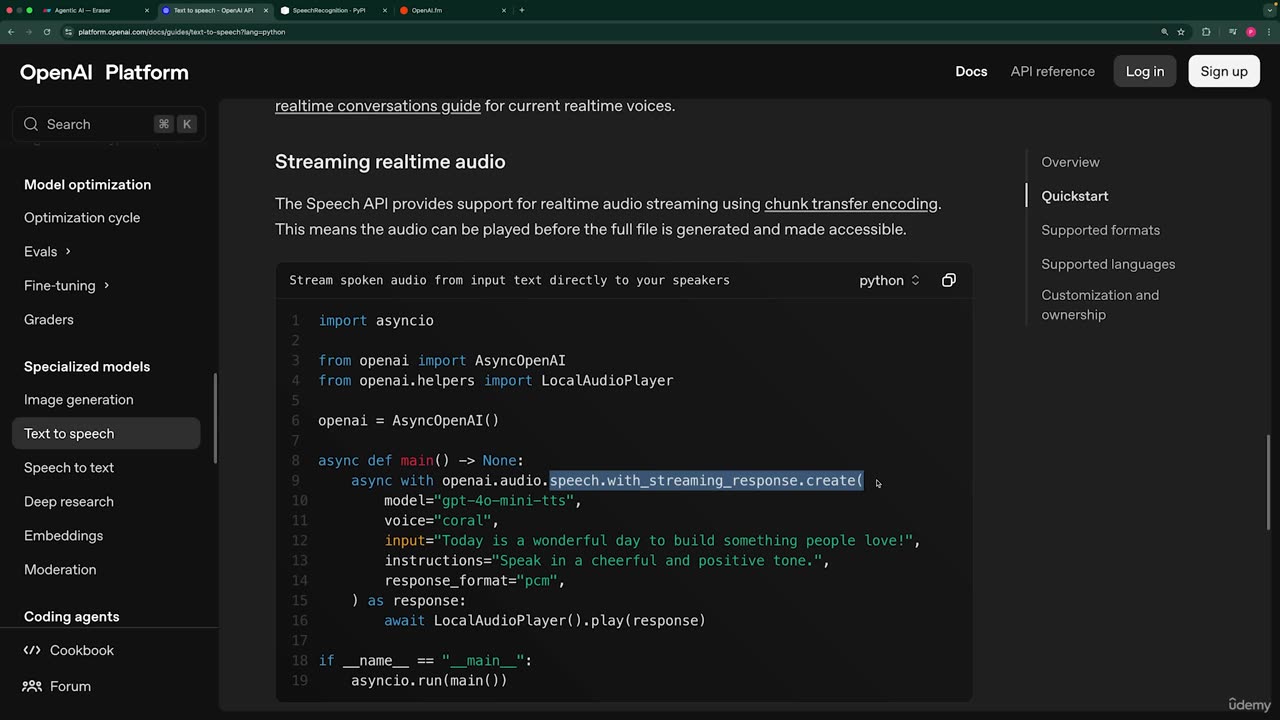Select Text to speech in sidebar
Viewport: 1280px width, 720px height.
click(x=106, y=433)
